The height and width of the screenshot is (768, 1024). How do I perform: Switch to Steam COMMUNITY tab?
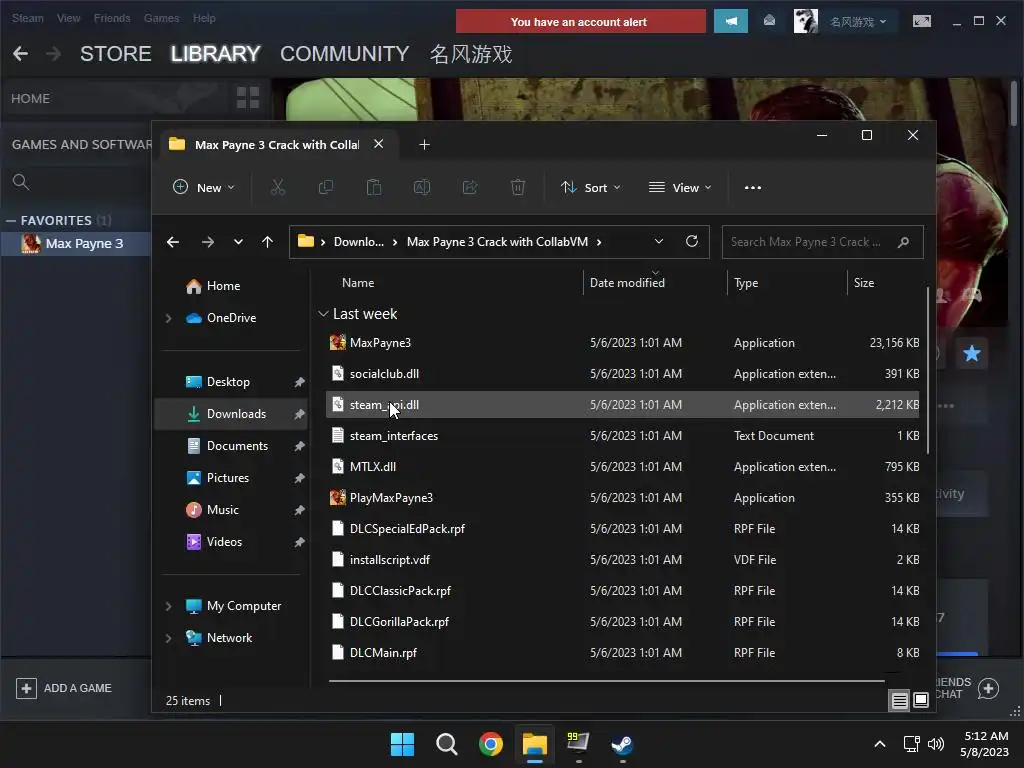tap(345, 54)
